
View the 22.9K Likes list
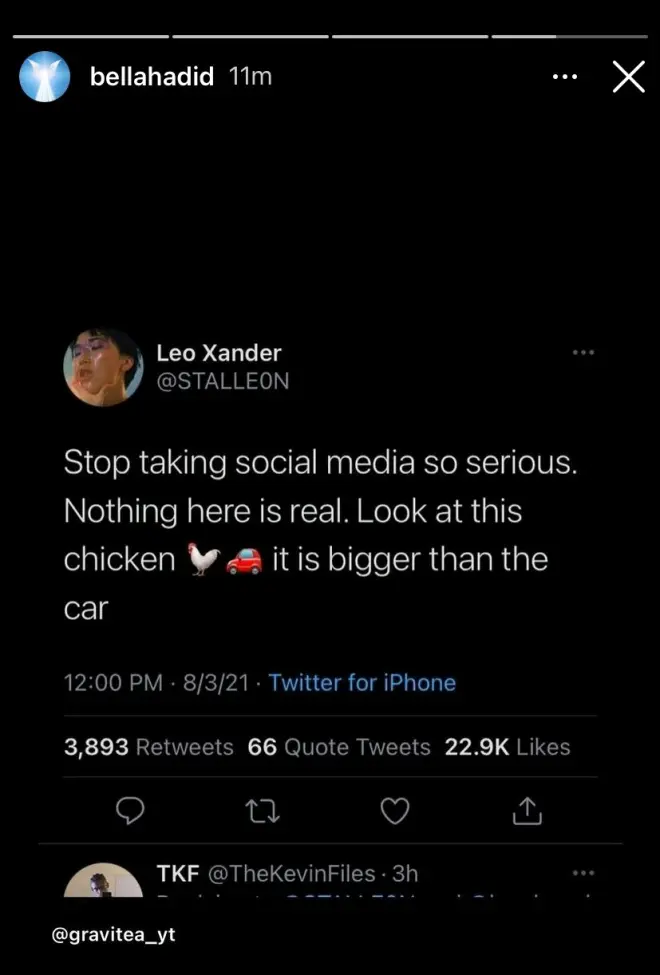[x=507, y=747]
